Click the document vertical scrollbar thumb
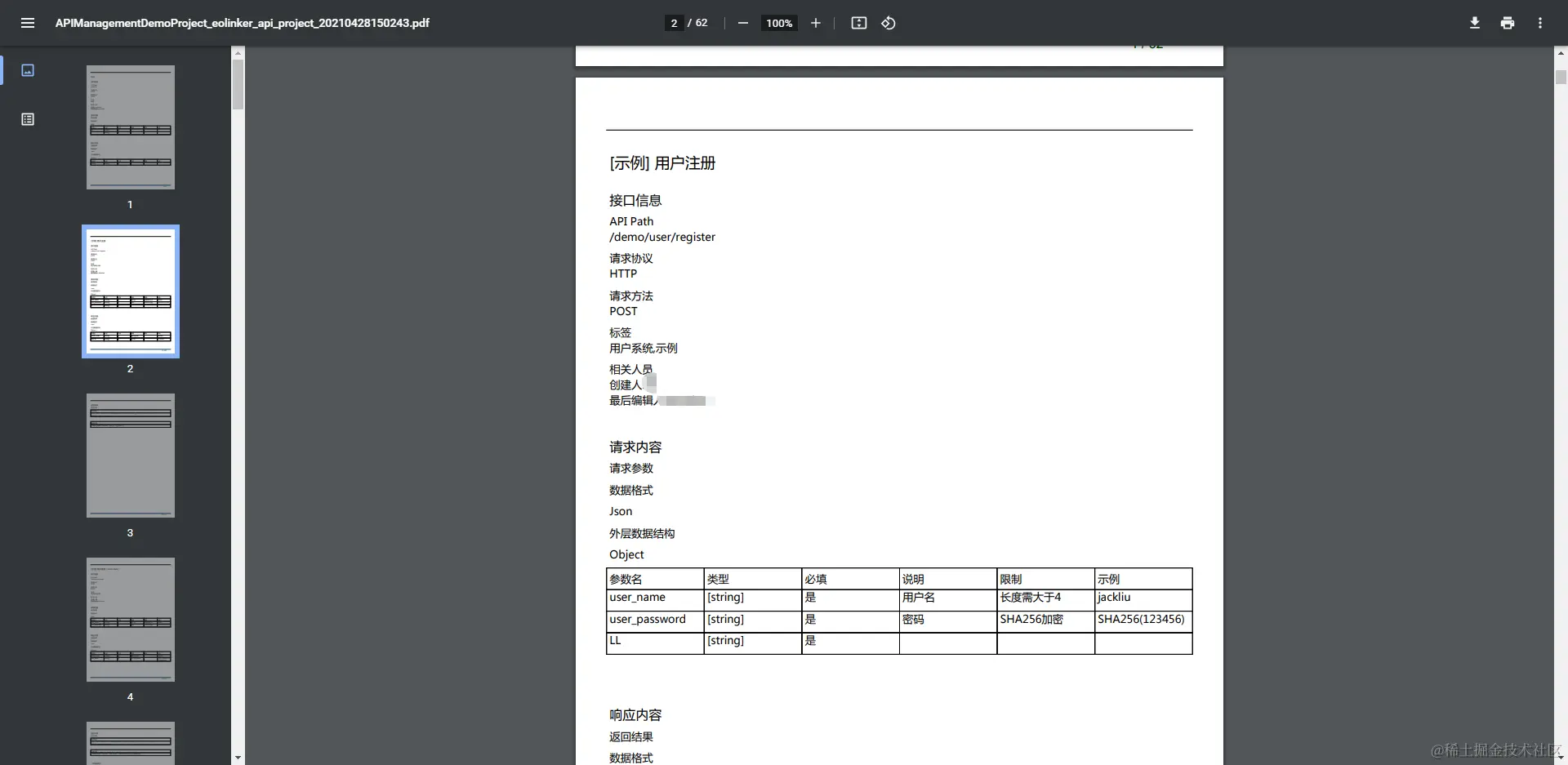1568x765 pixels. click(x=1561, y=77)
